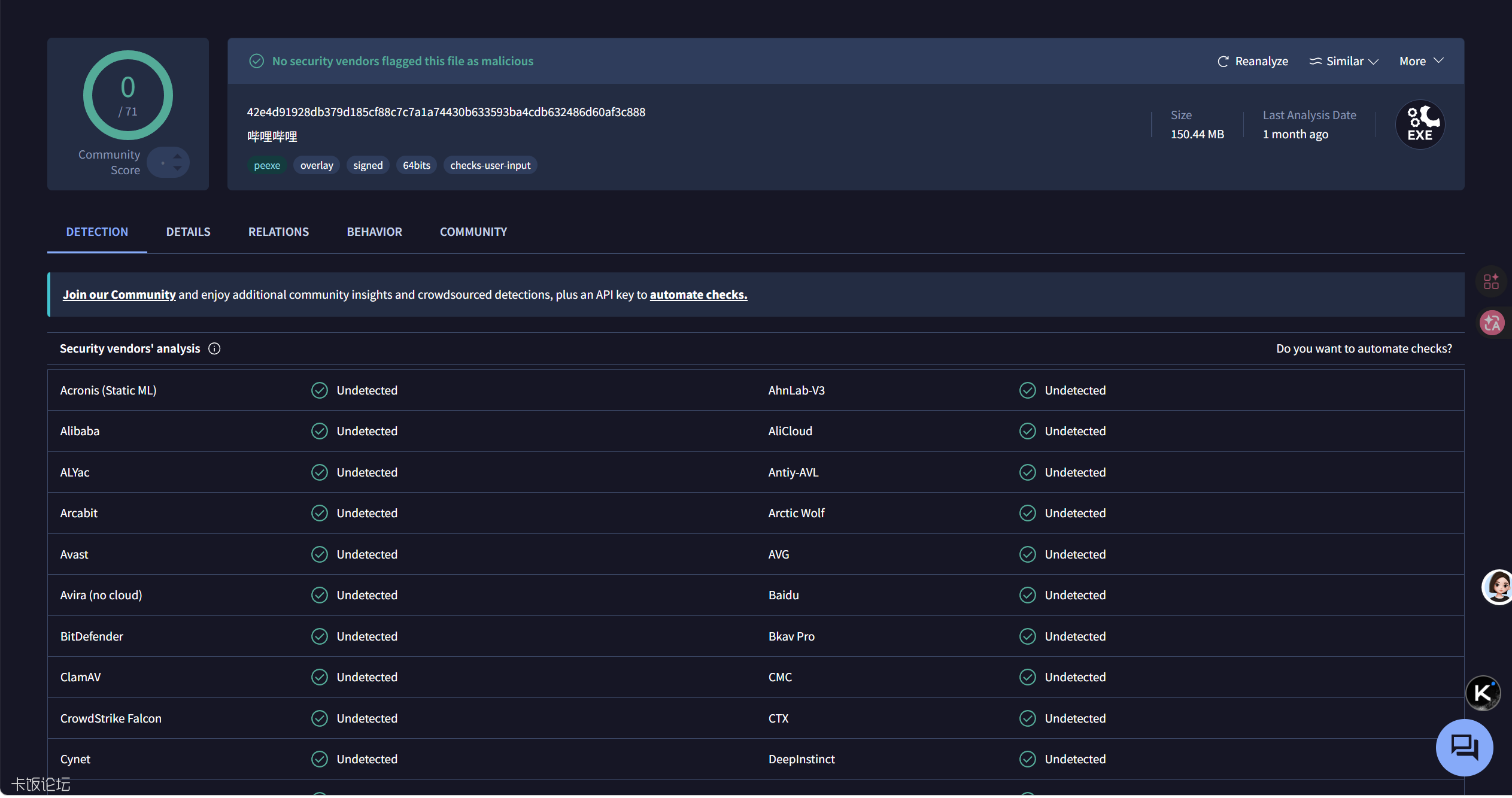The width and height of the screenshot is (1512, 798).
Task: Click the K extension floating icon
Action: [x=1483, y=693]
